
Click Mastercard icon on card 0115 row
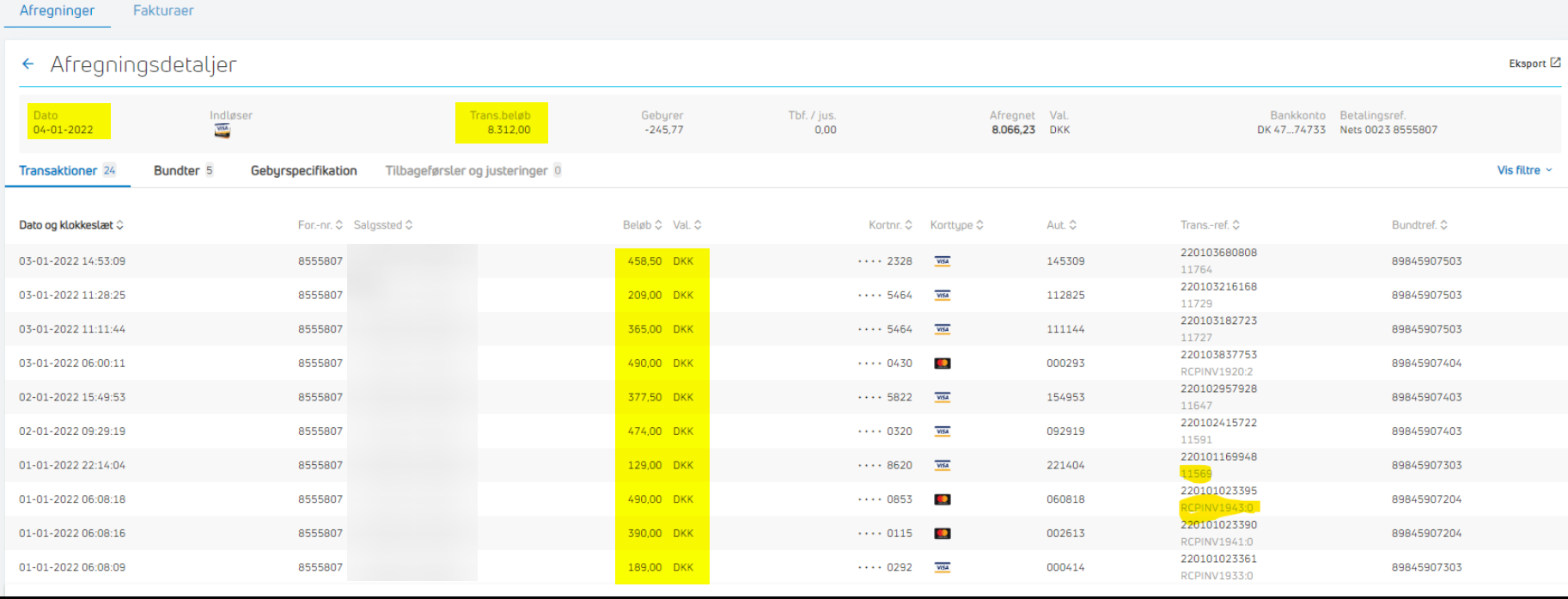tap(943, 534)
